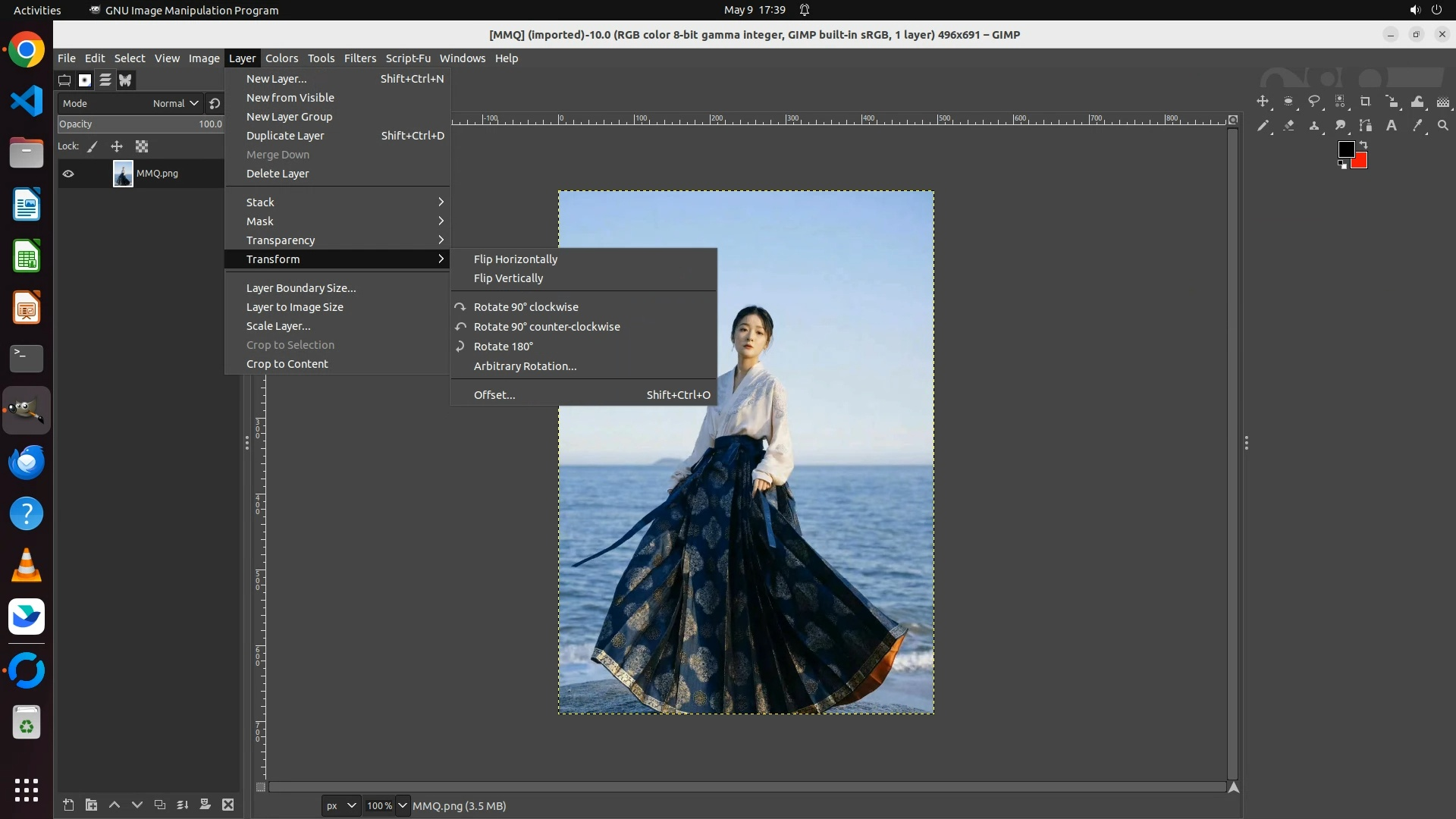Select the Eraser tool
This screenshot has height=819, width=1456.
coord(1288,126)
